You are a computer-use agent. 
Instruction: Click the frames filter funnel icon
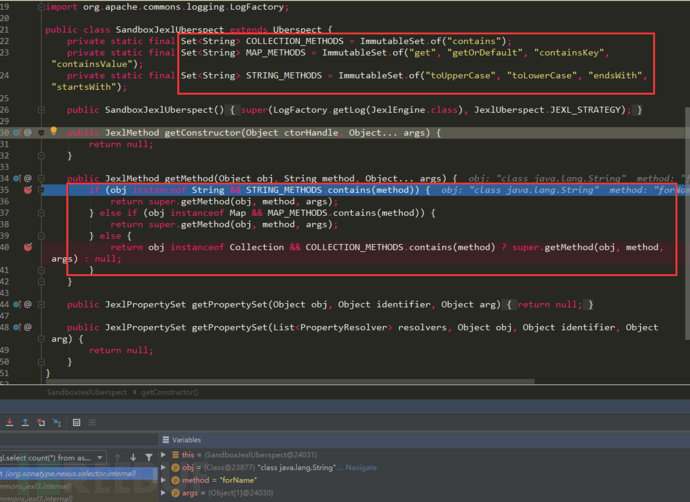(149, 458)
